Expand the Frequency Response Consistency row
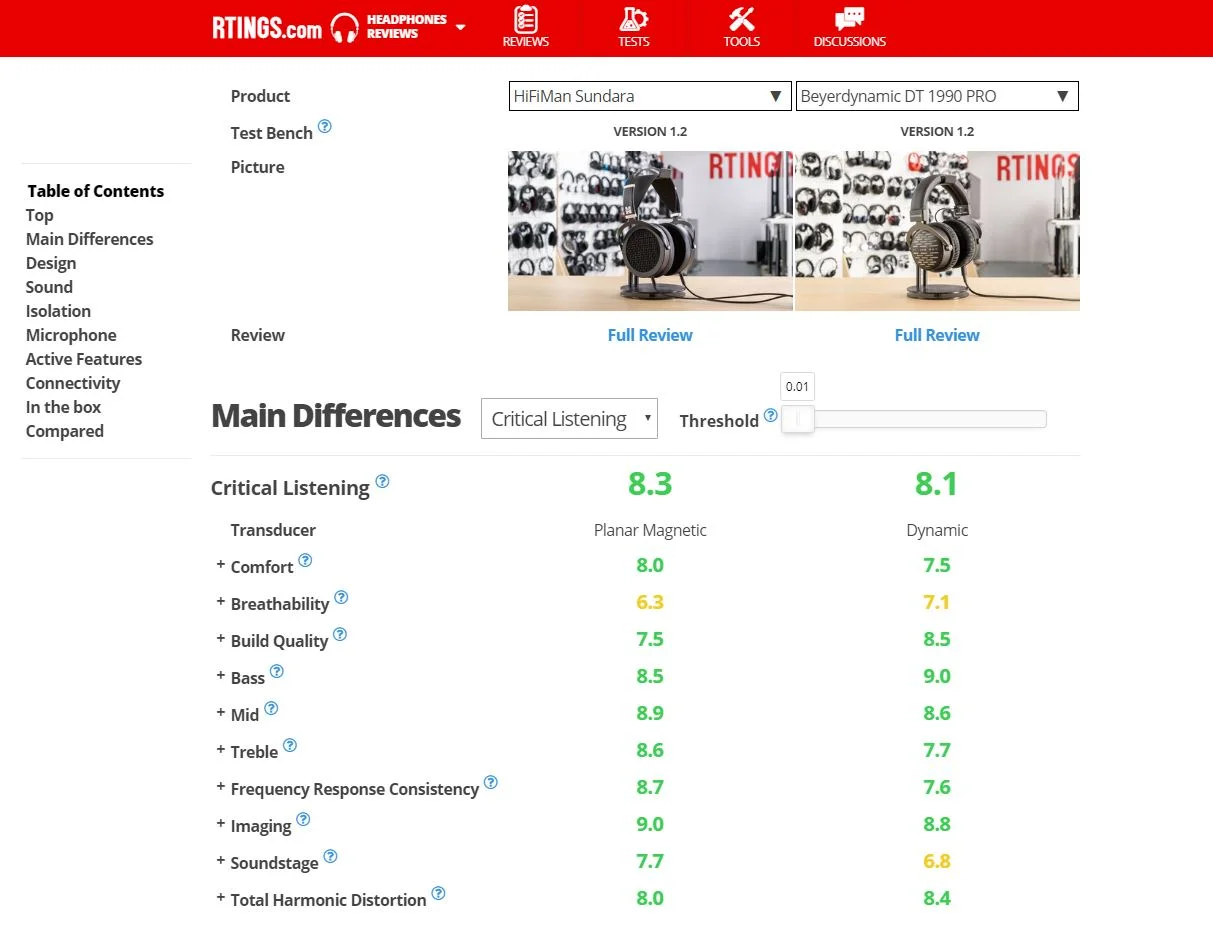The image size is (1213, 930). (220, 787)
